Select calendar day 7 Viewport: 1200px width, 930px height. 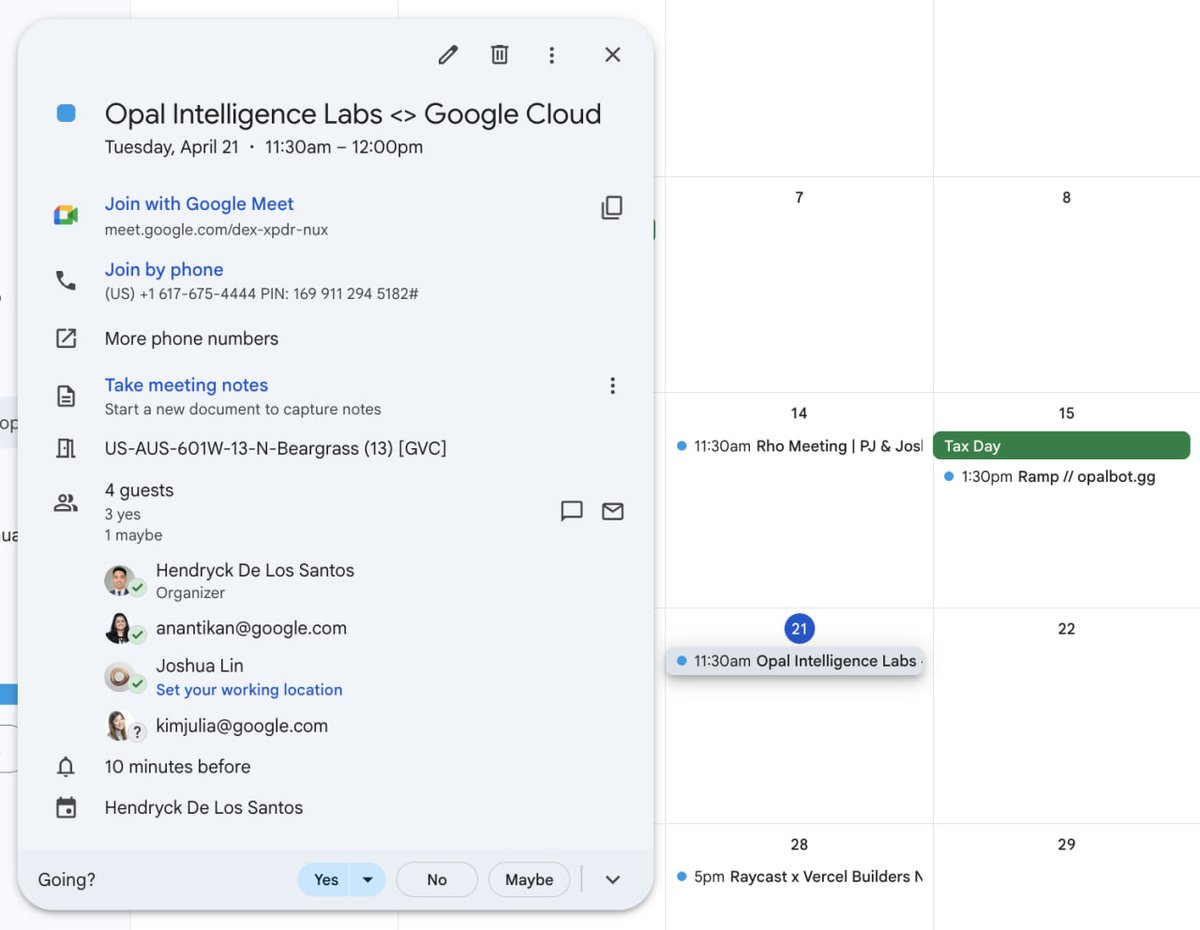point(799,198)
